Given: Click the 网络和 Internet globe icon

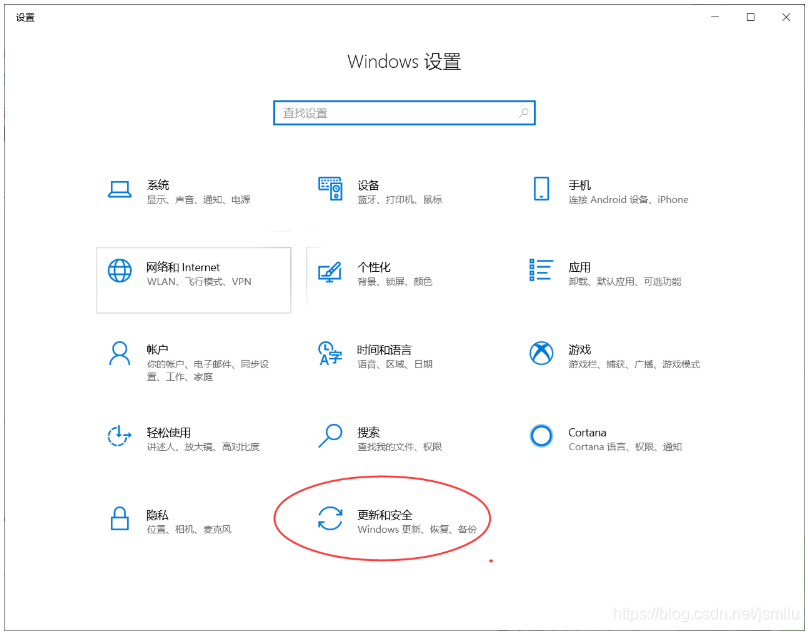Looking at the screenshot, I should point(120,271).
